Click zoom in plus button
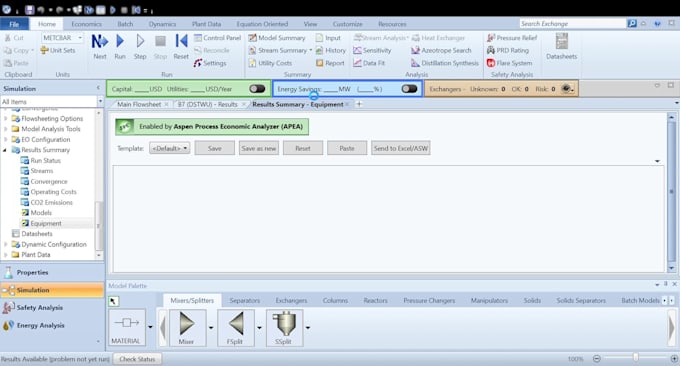 tap(674, 359)
